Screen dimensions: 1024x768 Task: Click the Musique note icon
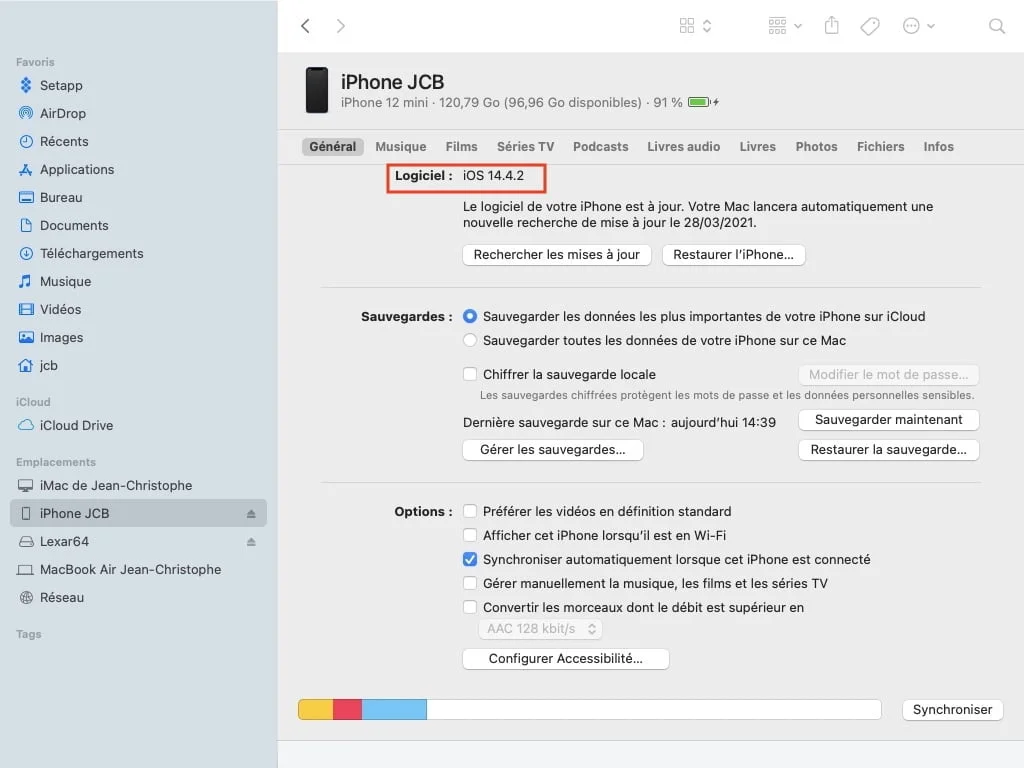[x=25, y=281]
